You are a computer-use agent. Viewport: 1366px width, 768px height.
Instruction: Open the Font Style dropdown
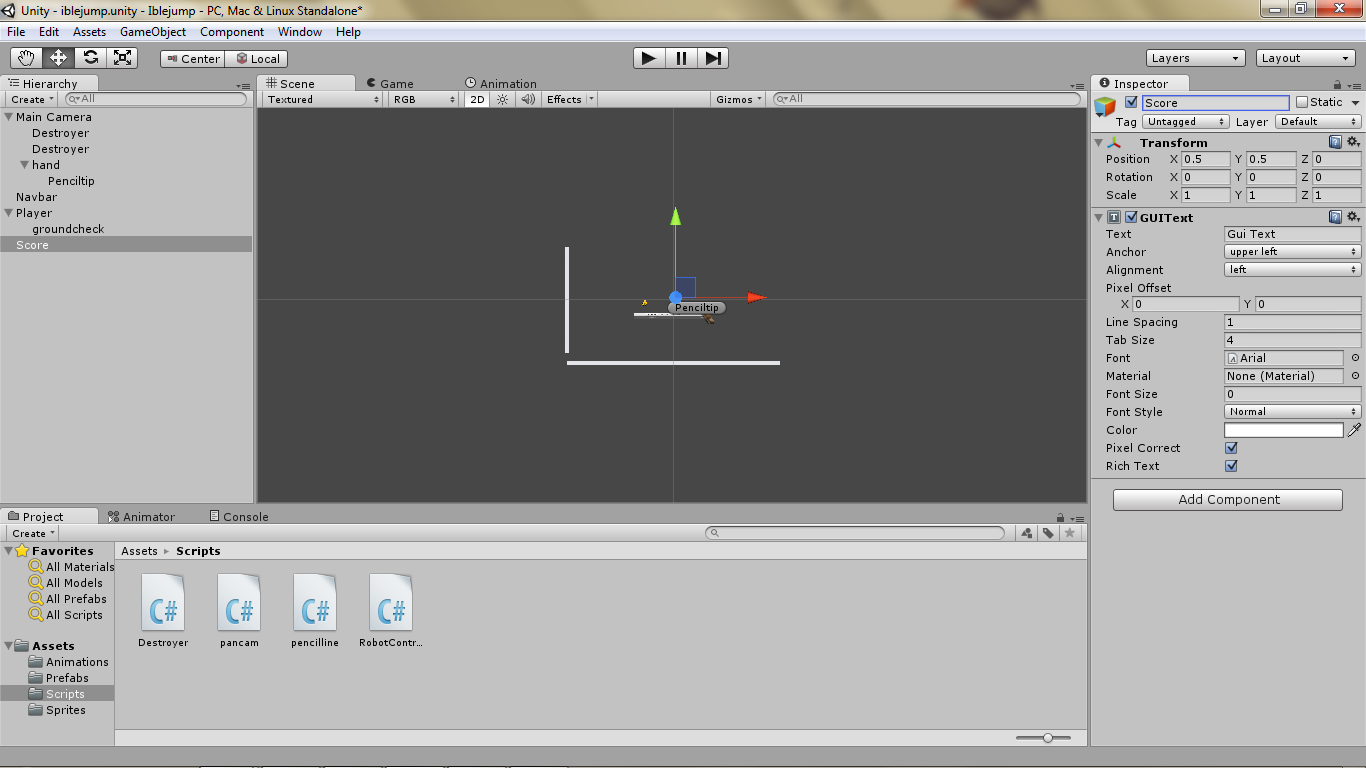coord(1293,412)
